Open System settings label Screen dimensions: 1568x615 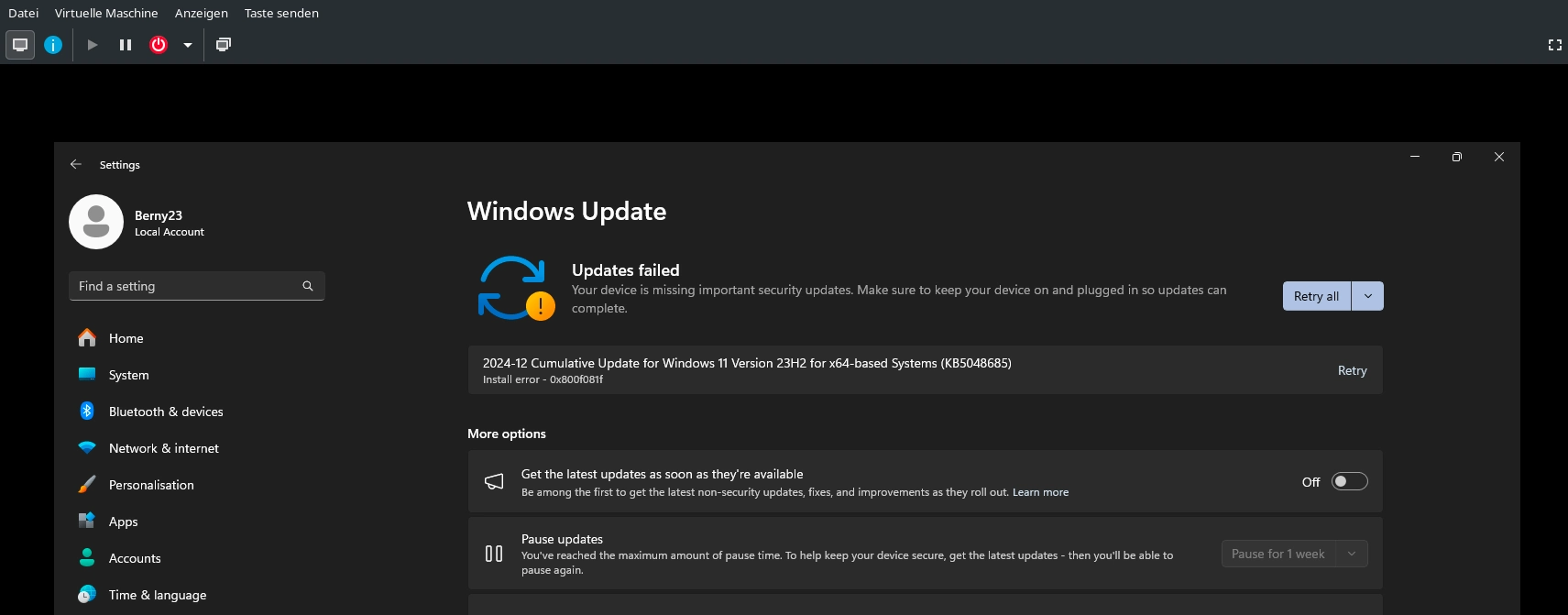point(128,375)
